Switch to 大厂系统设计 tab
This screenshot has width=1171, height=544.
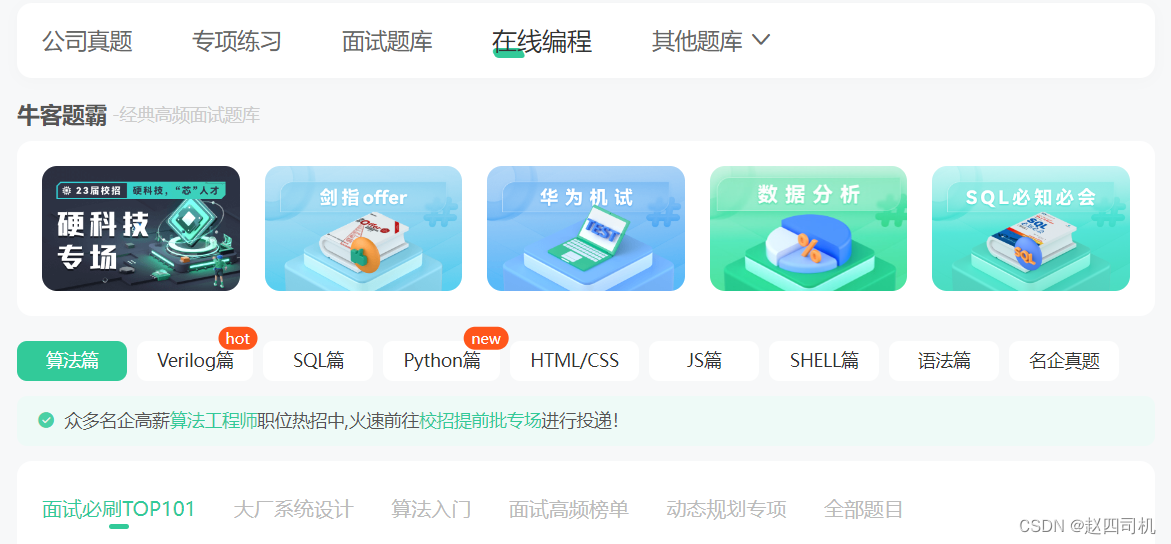pyautogui.click(x=293, y=510)
